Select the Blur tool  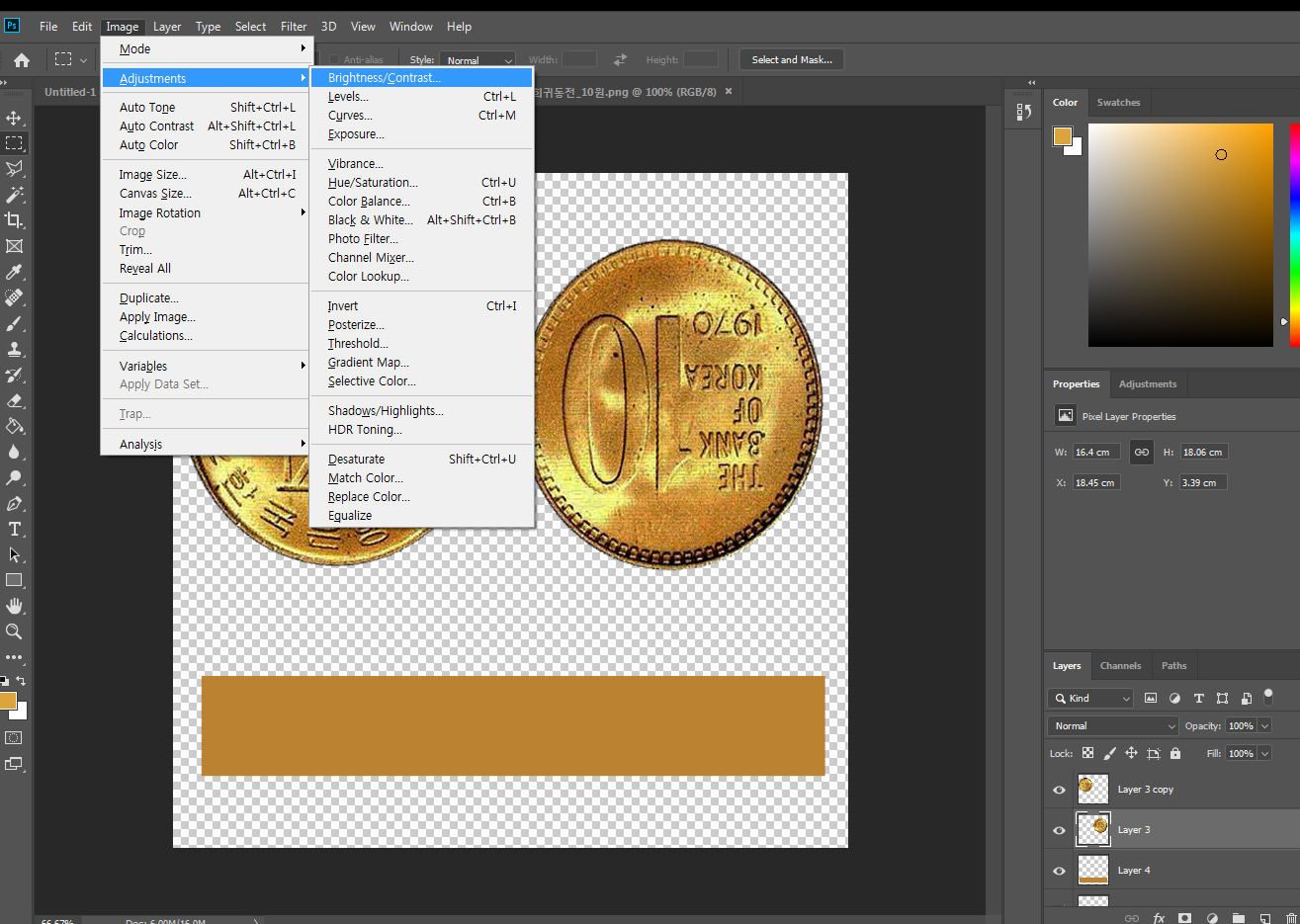pos(14,452)
